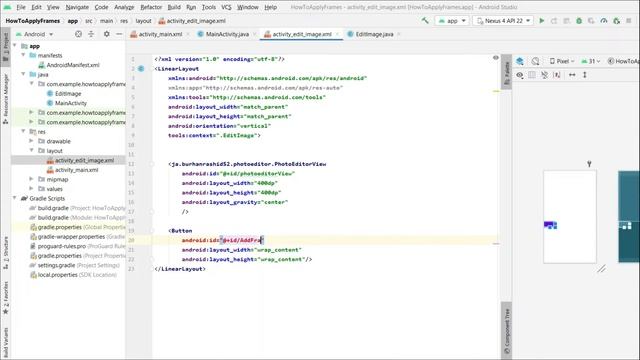
Task: Click the eye icon at editor top-right
Action: coord(496,58)
